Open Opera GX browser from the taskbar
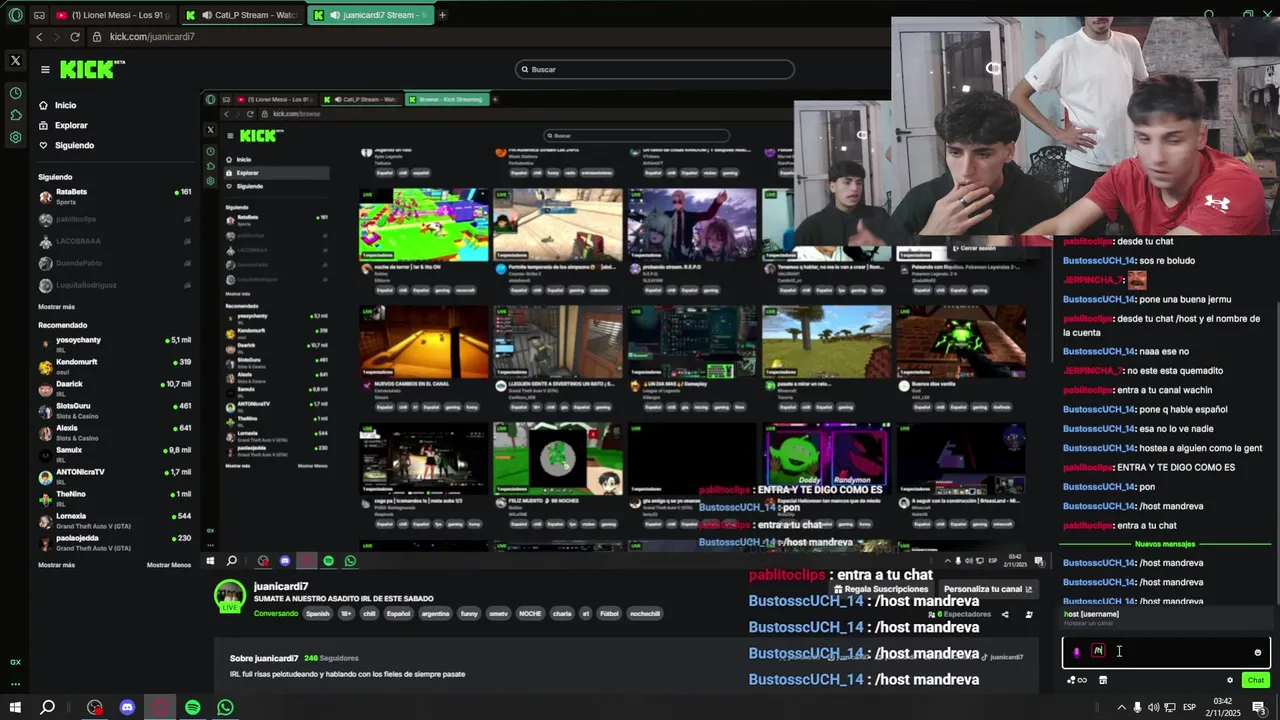 [x=161, y=707]
